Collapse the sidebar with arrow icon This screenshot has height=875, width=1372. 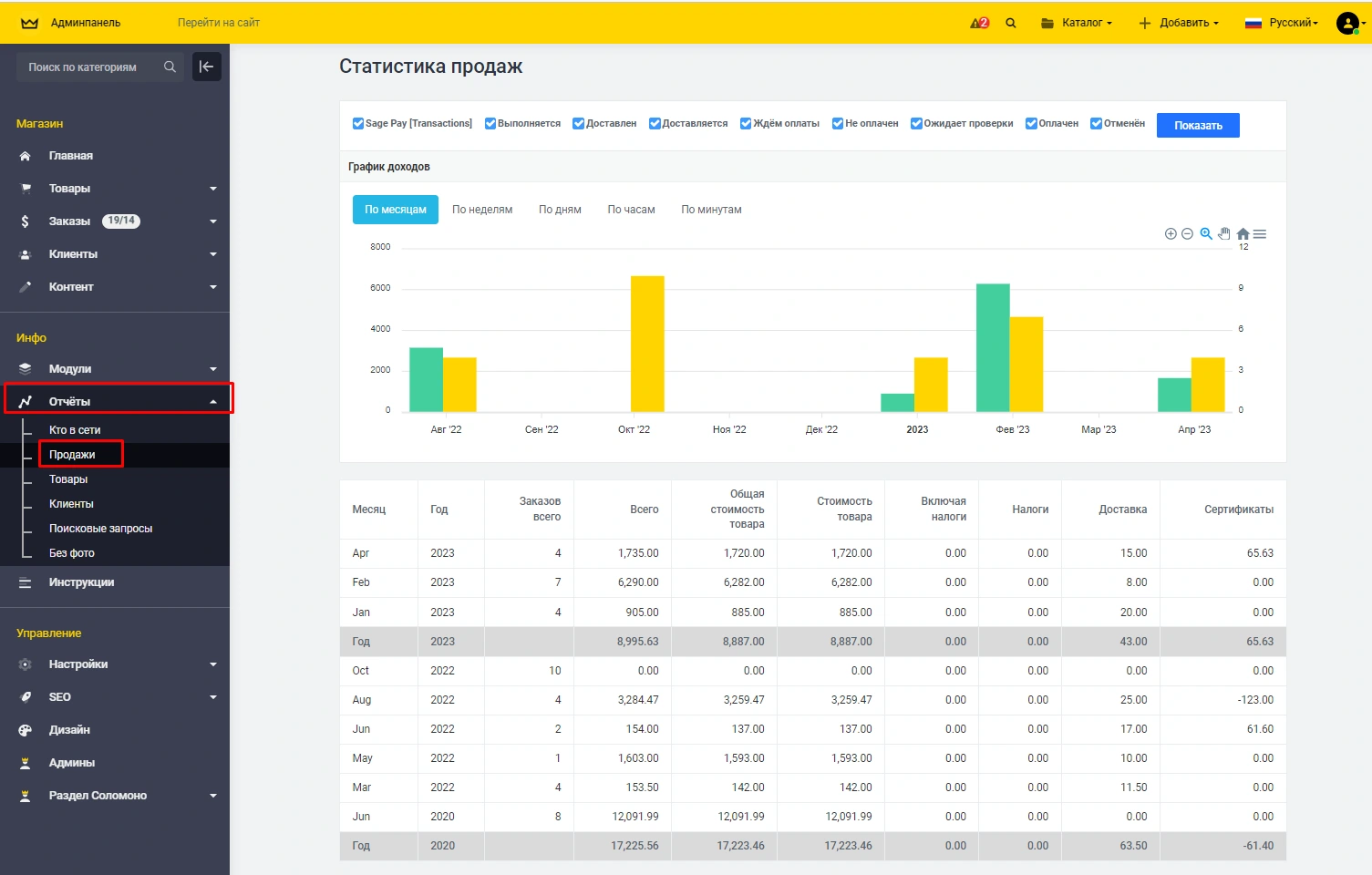click(x=207, y=67)
